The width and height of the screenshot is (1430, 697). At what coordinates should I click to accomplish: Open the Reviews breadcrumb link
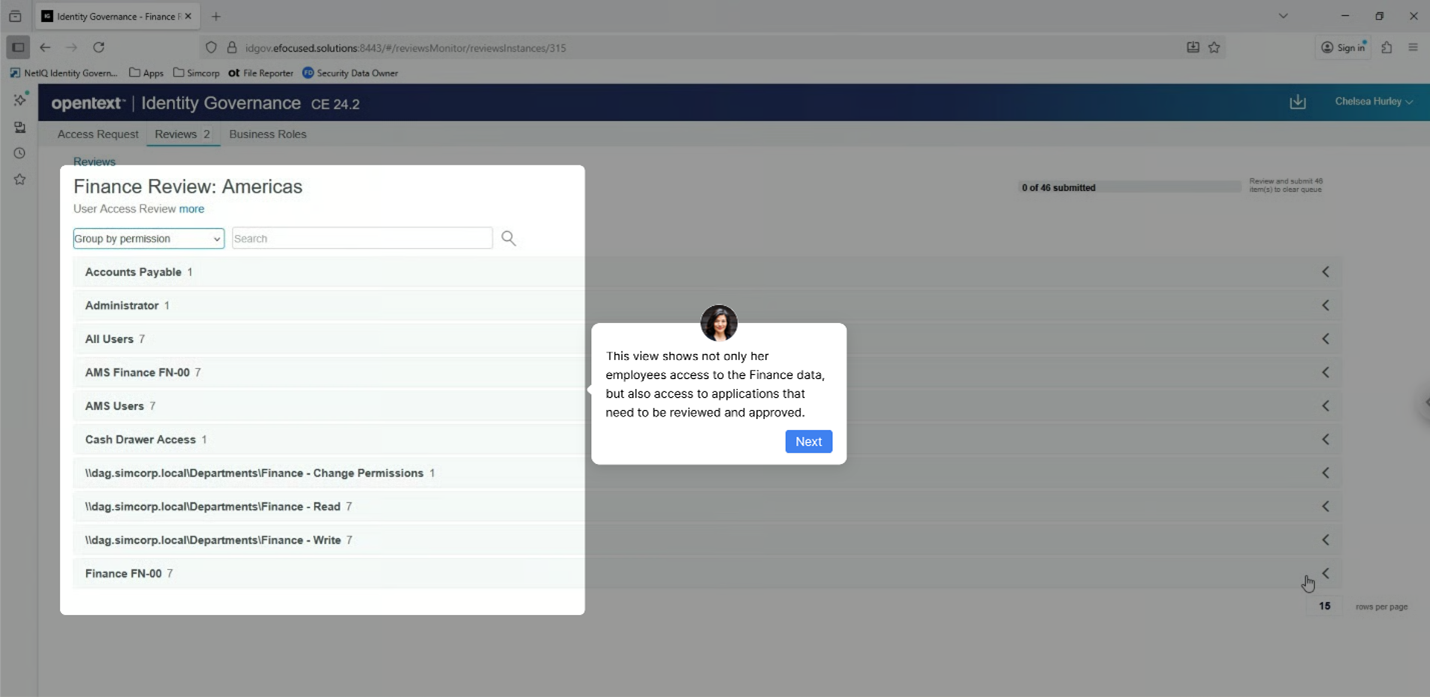pyautogui.click(x=94, y=162)
